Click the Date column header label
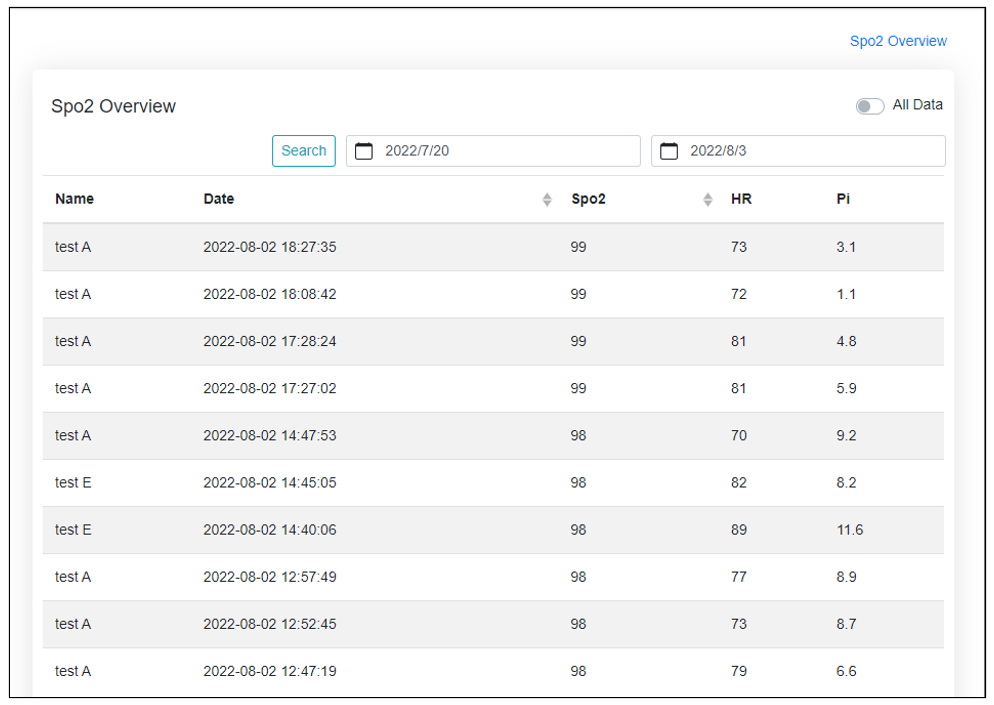 219,199
